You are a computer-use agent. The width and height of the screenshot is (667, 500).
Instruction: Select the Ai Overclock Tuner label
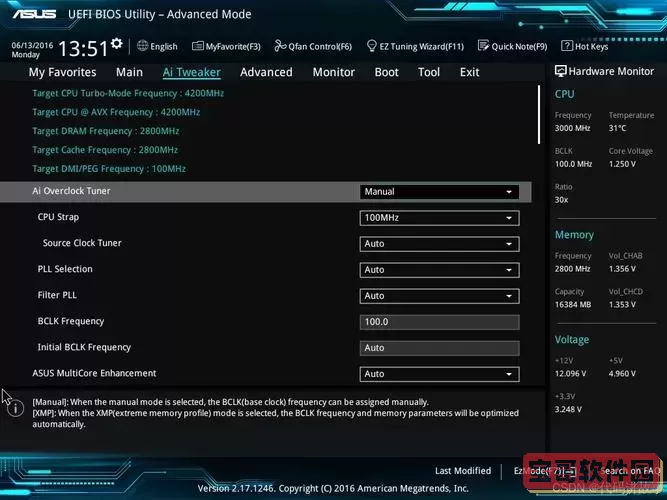pyautogui.click(x=71, y=191)
